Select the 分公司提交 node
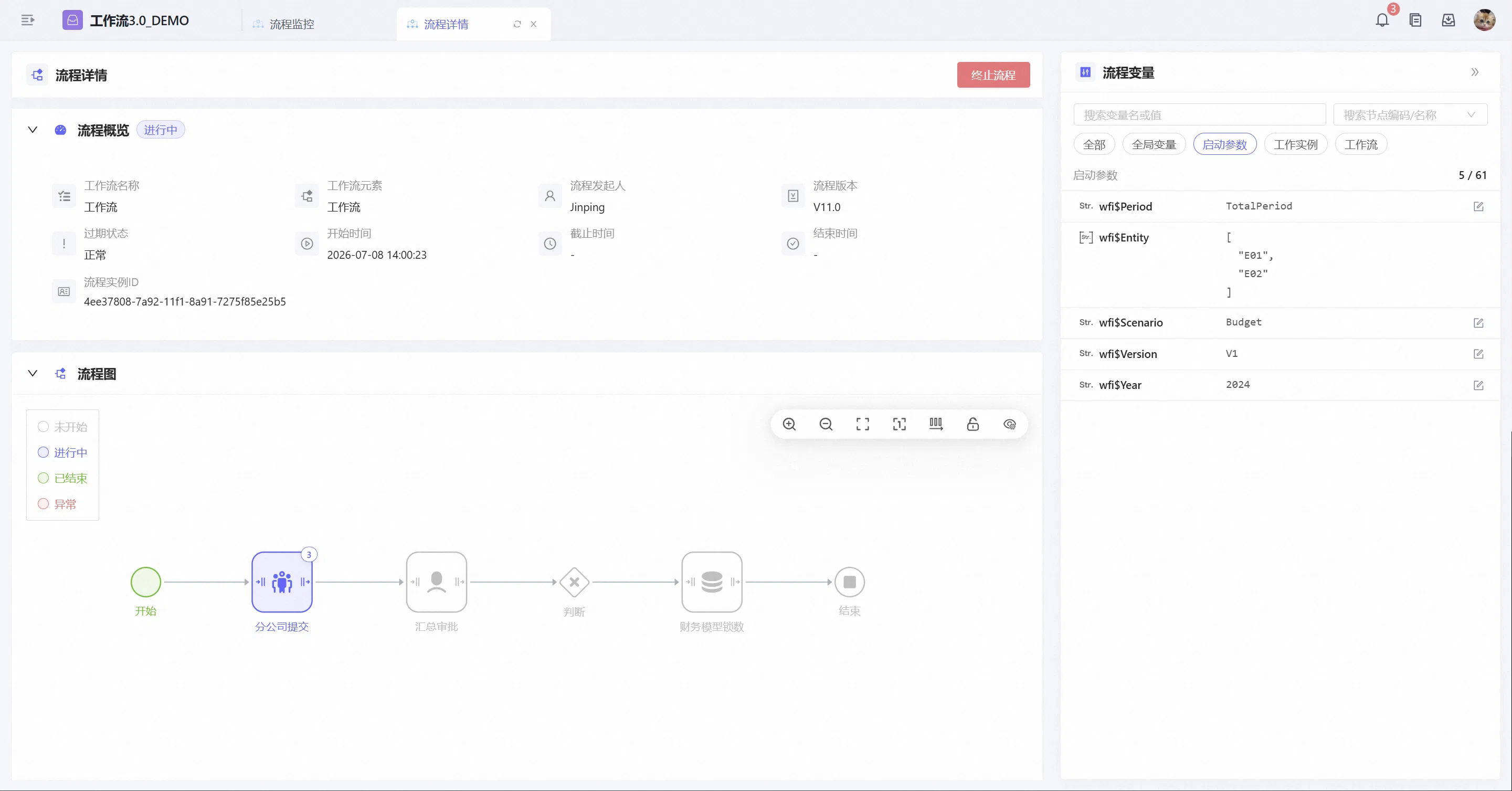The image size is (1512, 791). pyautogui.click(x=282, y=582)
